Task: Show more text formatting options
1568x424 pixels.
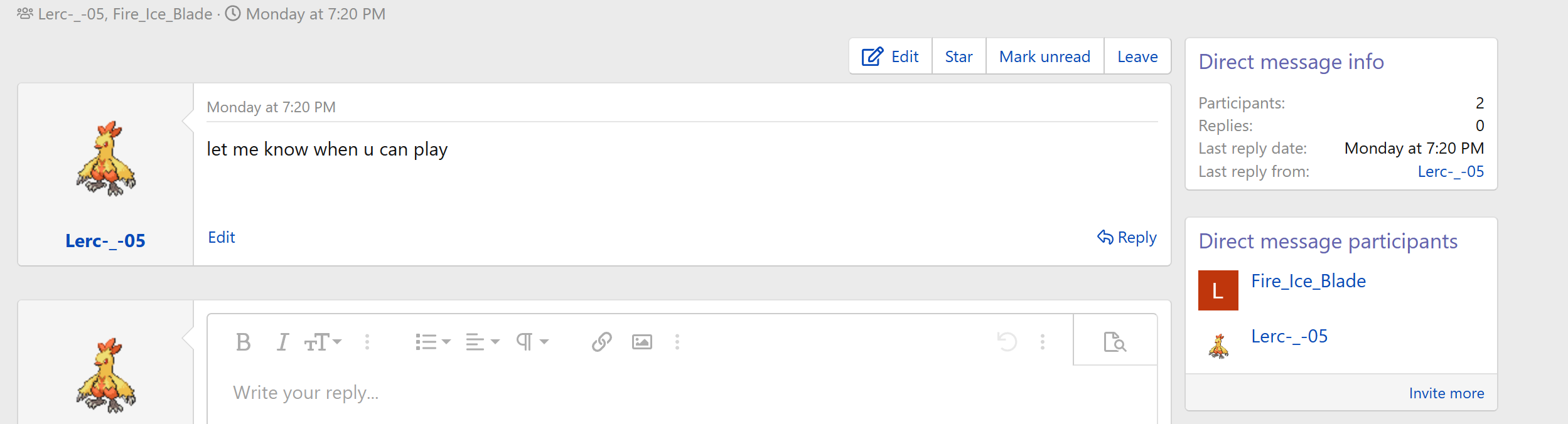Action: tap(367, 342)
